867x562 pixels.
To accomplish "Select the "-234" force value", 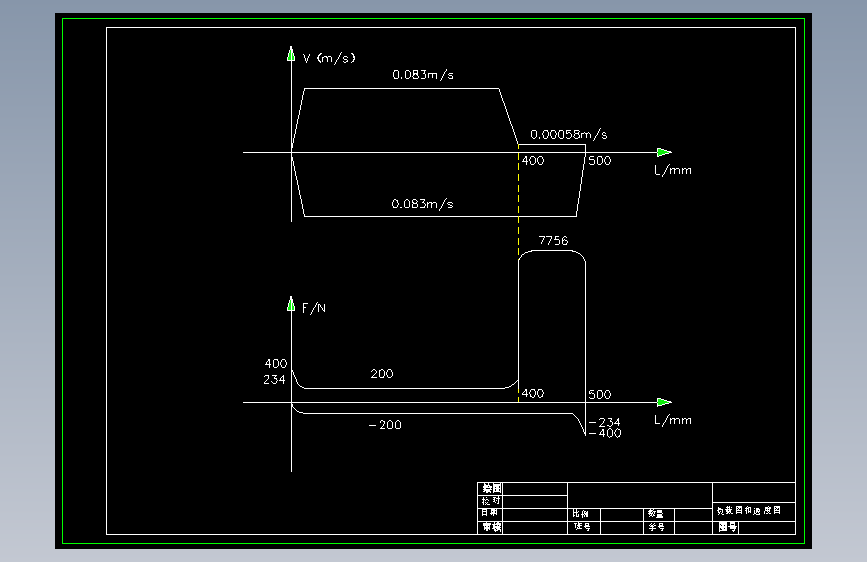I will pyautogui.click(x=605, y=422).
